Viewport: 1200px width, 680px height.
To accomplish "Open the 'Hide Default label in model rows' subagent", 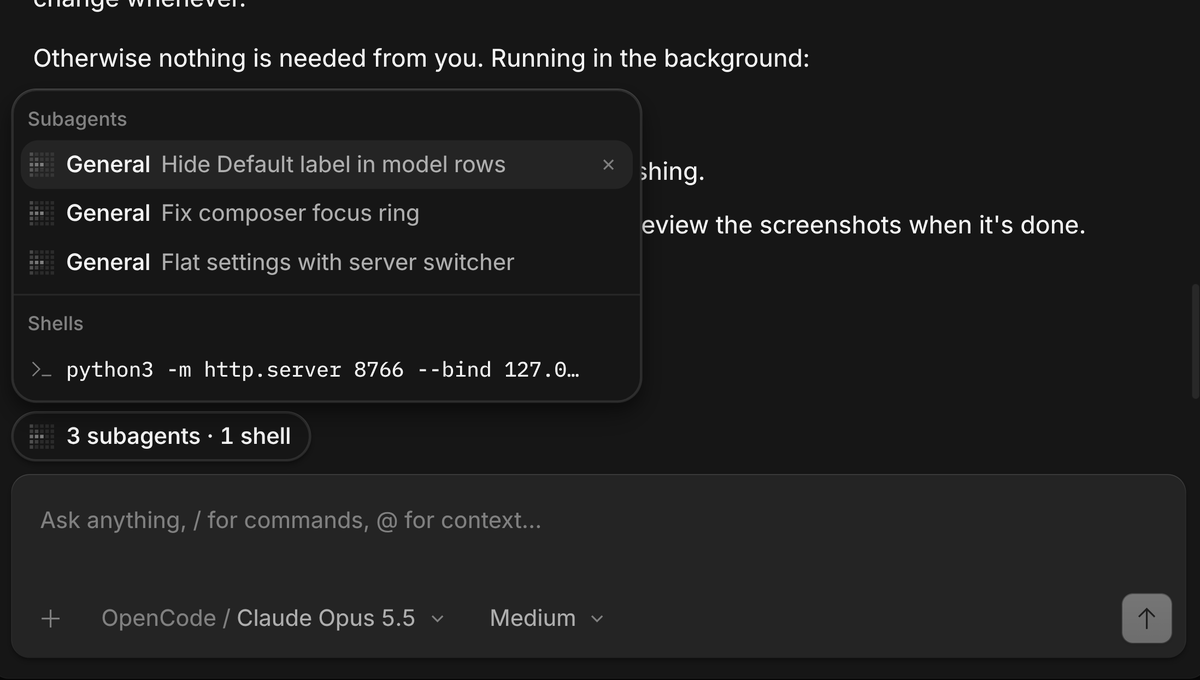I will [x=327, y=165].
